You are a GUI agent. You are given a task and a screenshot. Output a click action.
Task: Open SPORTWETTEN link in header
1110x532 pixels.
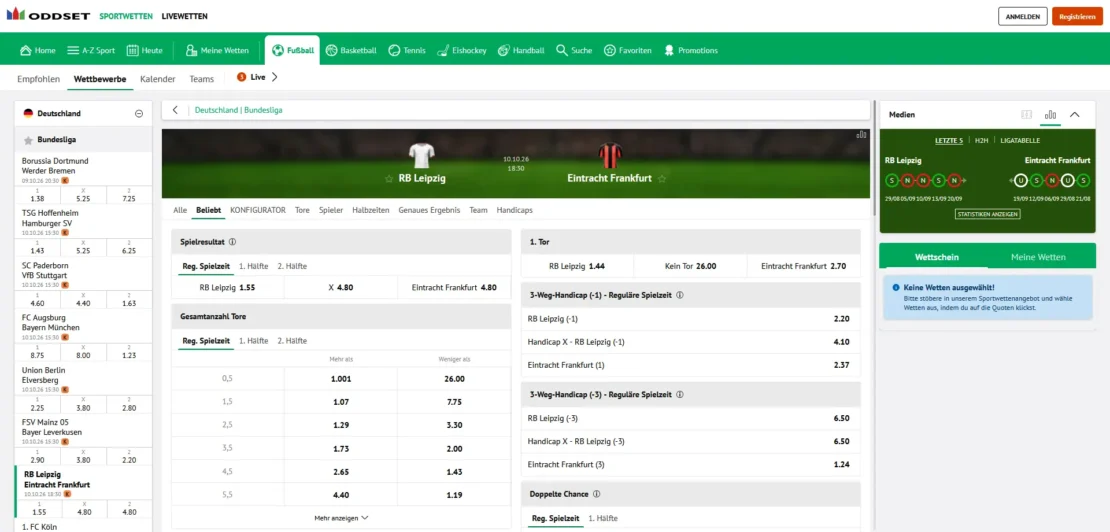[126, 16]
